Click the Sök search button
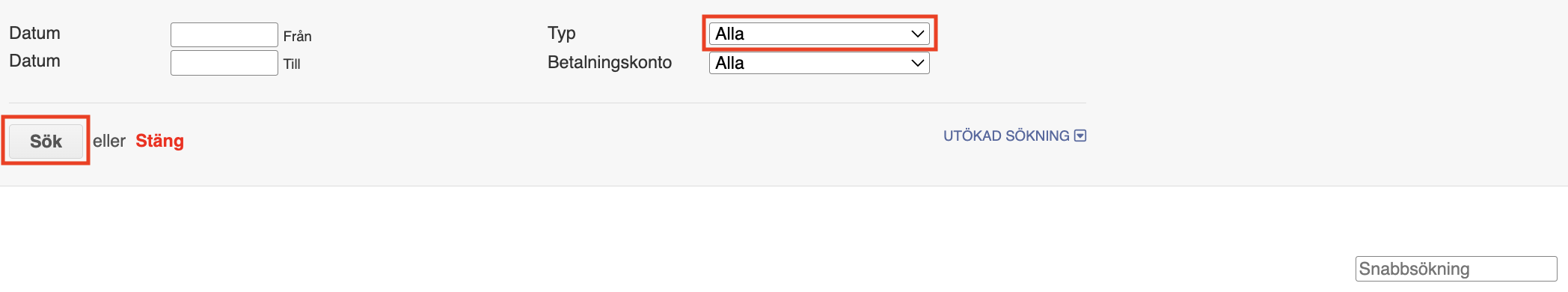Viewport: 1568px width, 292px height. point(46,141)
